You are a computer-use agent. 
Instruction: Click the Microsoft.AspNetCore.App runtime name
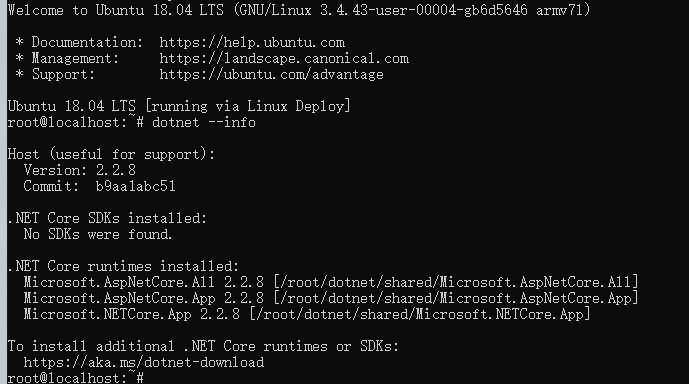[119, 298]
